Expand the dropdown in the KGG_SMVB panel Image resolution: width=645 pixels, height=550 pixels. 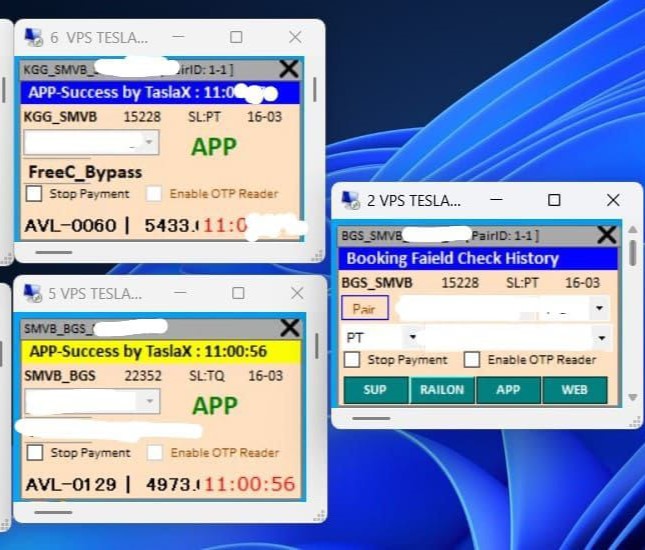coord(149,143)
